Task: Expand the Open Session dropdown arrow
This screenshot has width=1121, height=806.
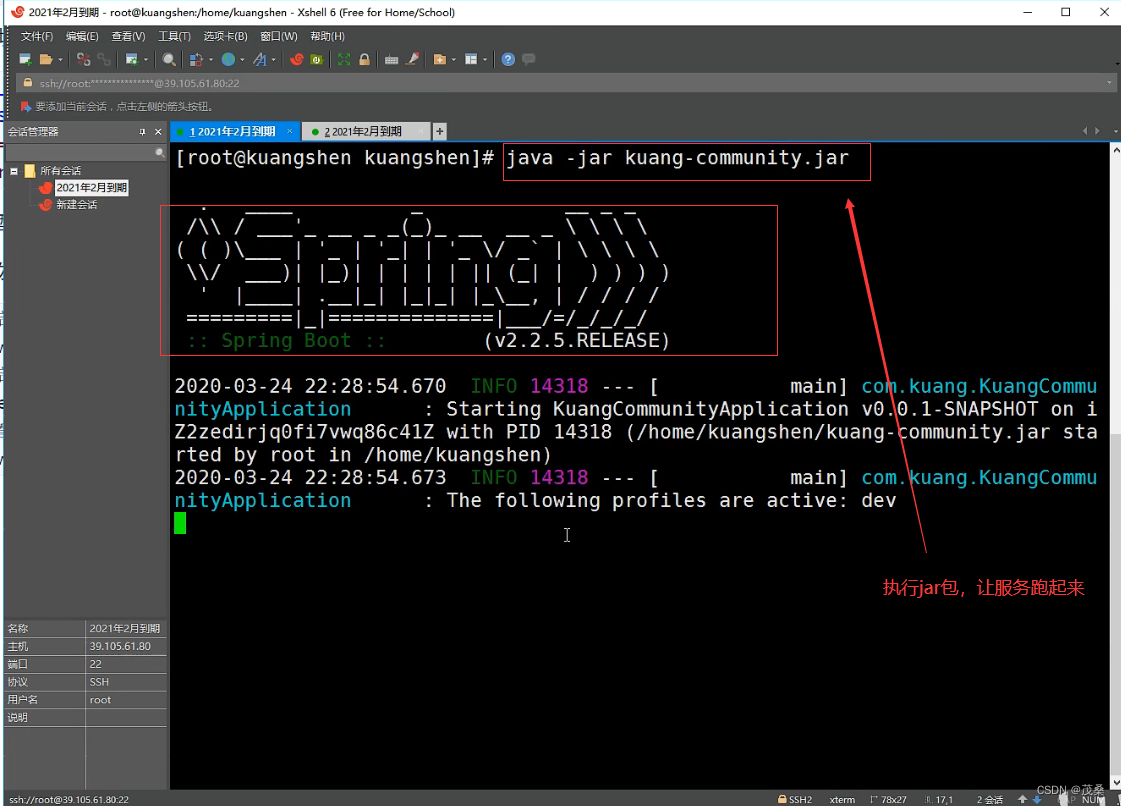Action: [x=60, y=59]
